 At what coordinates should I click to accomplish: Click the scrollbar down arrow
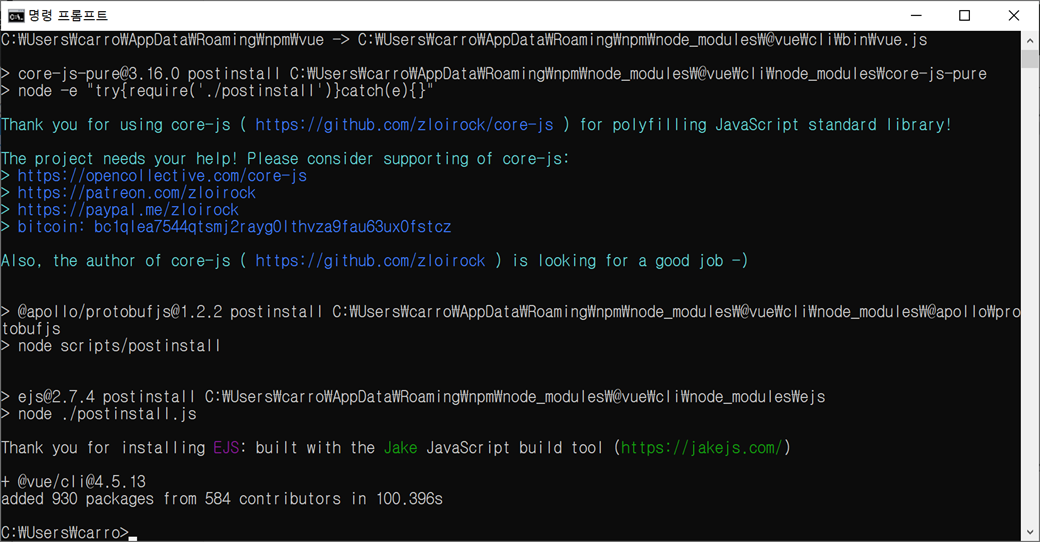pos(1030,532)
